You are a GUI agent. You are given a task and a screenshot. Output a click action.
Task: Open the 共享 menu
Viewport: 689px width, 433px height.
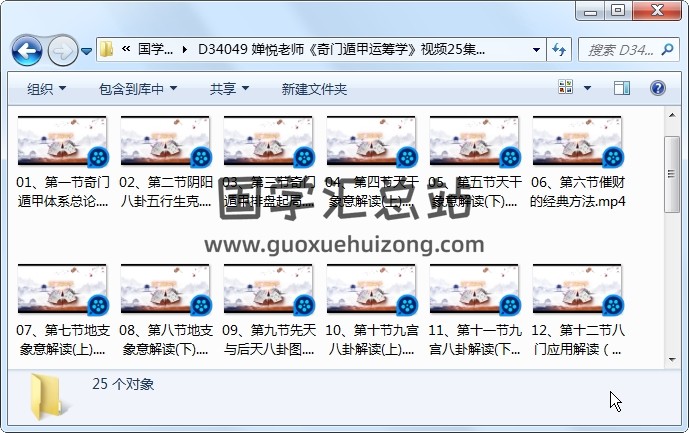click(x=229, y=89)
